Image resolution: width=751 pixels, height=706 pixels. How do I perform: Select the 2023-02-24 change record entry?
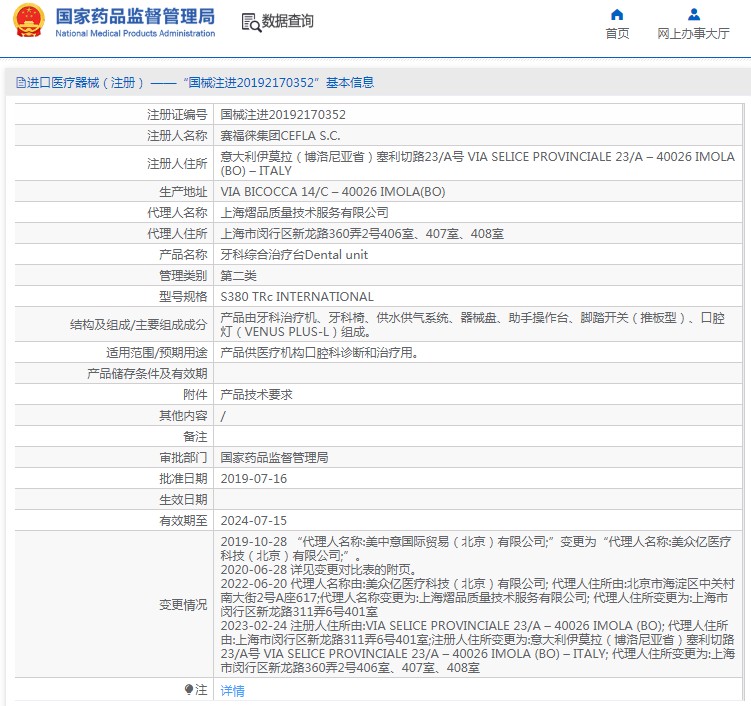[x=478, y=647]
